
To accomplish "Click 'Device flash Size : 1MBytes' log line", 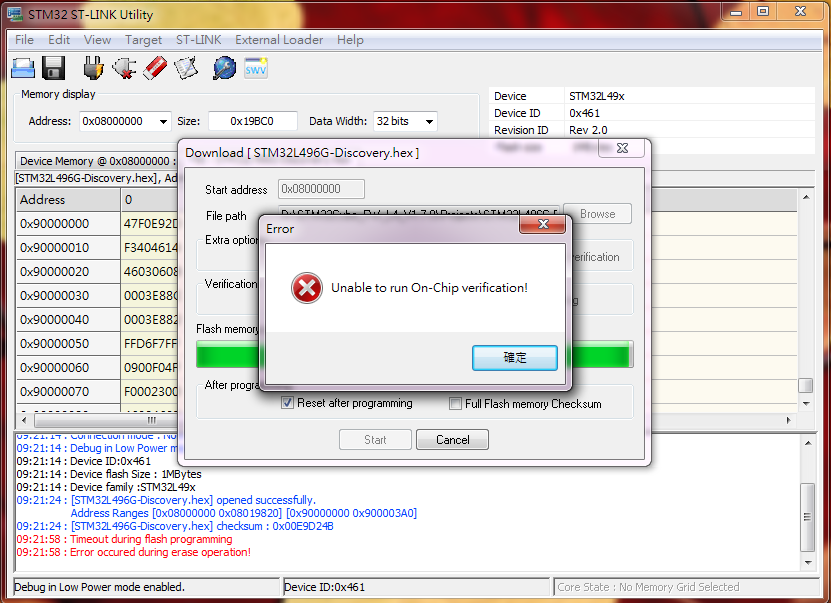I will (109, 474).
